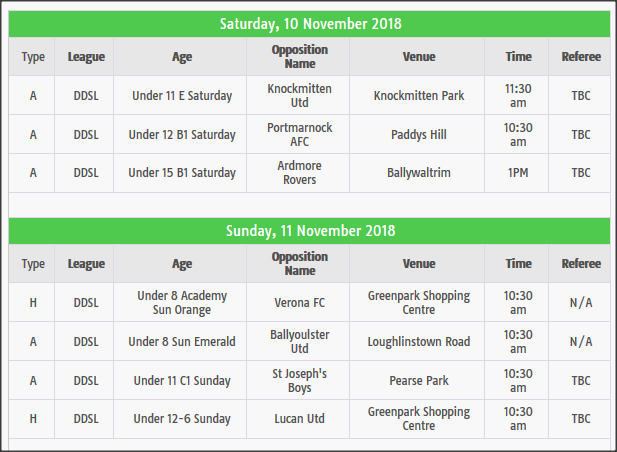Select Ballyoulster Utd opposition cell
617x452 pixels.
point(298,341)
